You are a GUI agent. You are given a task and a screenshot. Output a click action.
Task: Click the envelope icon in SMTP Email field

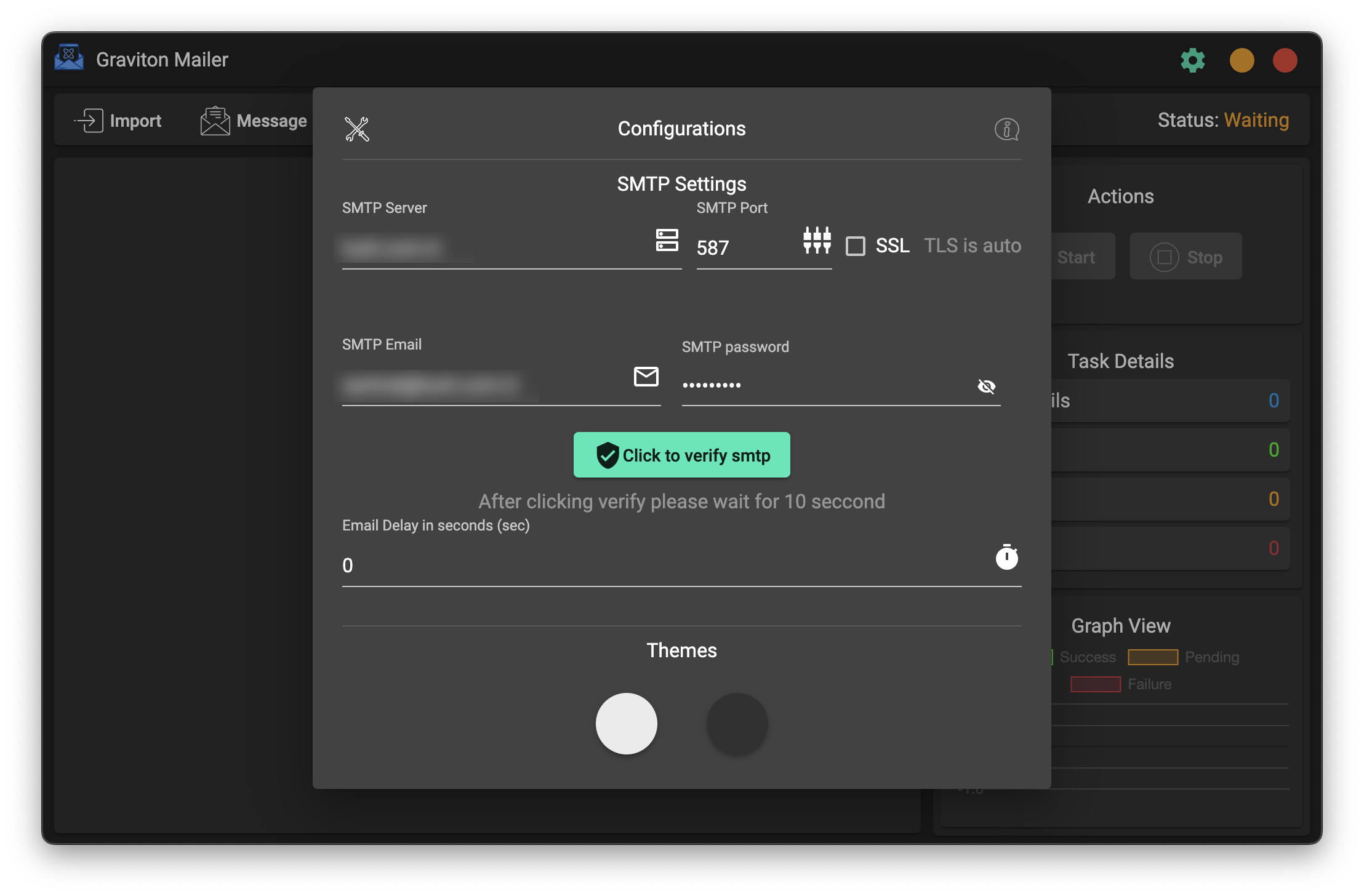646,377
